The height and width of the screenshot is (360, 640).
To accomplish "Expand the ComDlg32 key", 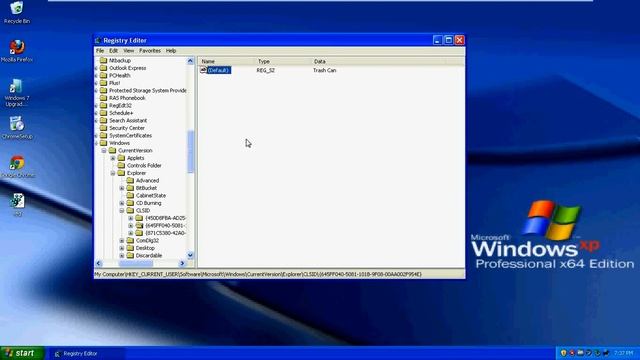I will pyautogui.click(x=122, y=241).
